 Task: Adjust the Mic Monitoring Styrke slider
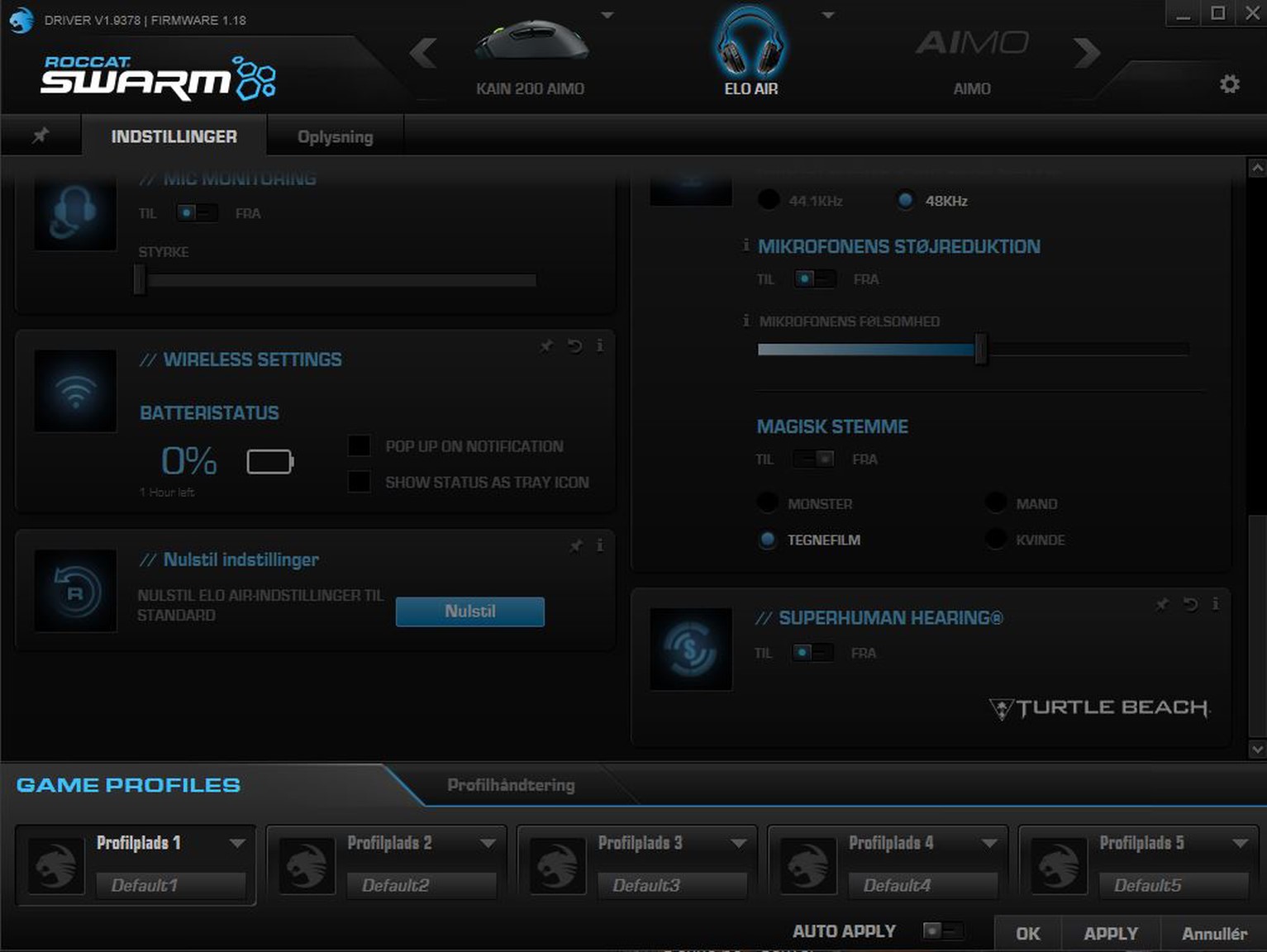click(139, 280)
